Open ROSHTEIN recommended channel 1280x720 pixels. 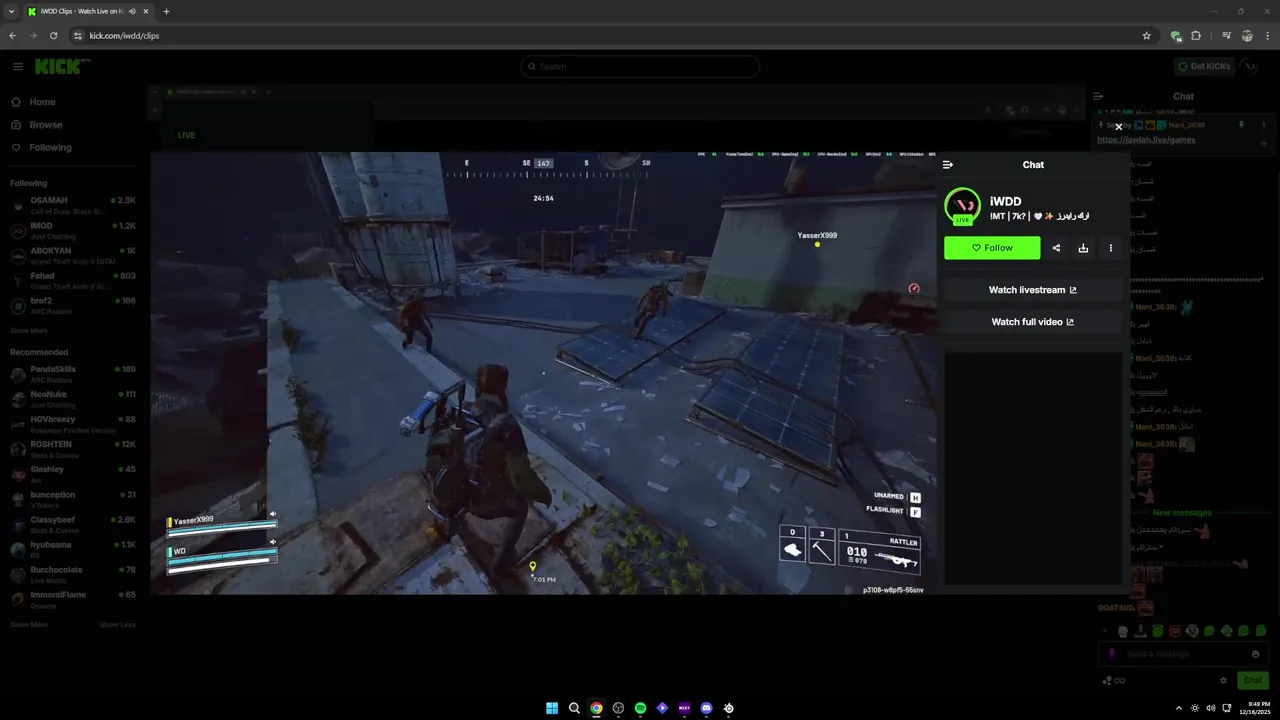pyautogui.click(x=72, y=449)
